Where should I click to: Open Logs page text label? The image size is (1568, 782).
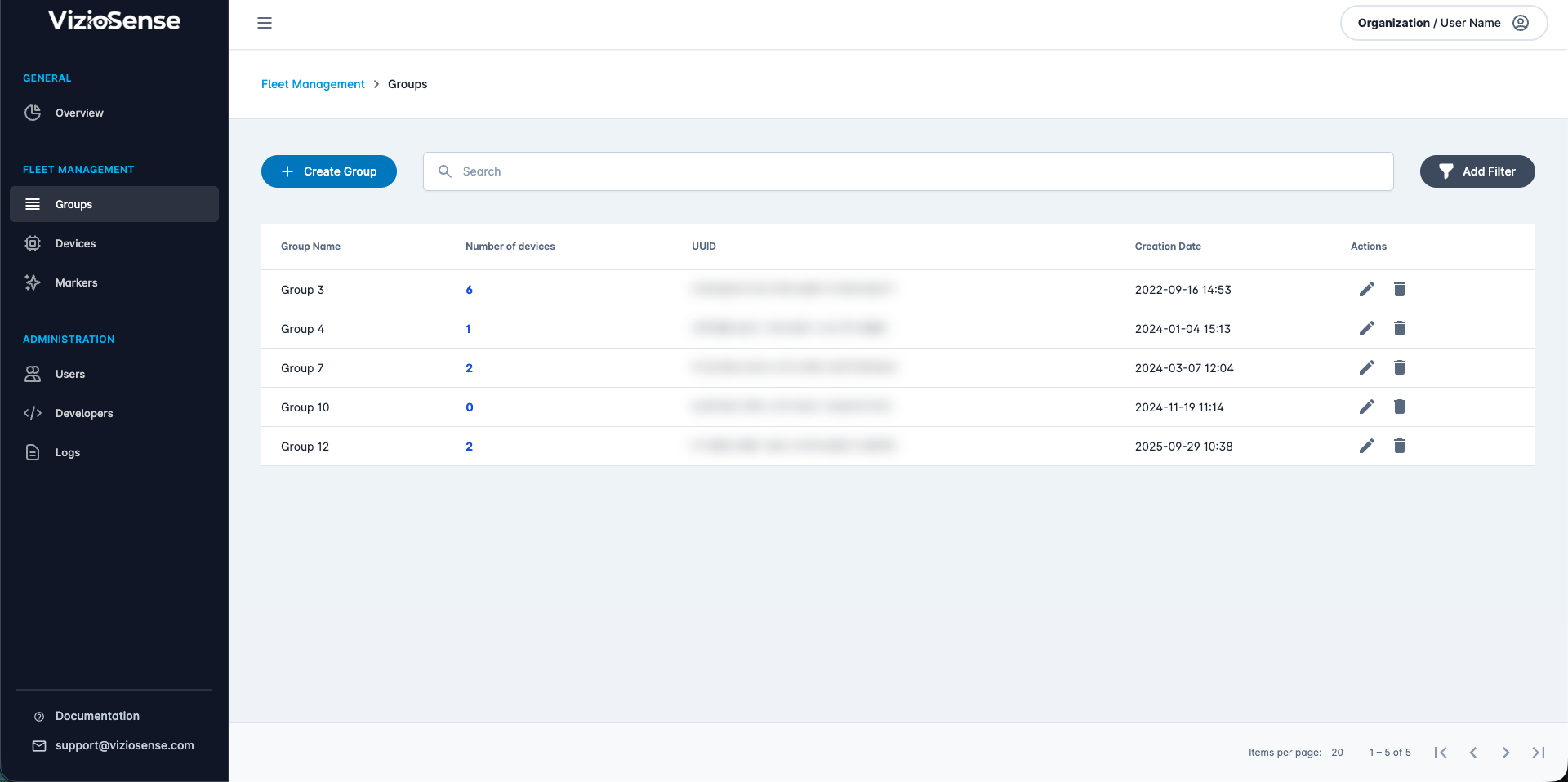coord(68,452)
